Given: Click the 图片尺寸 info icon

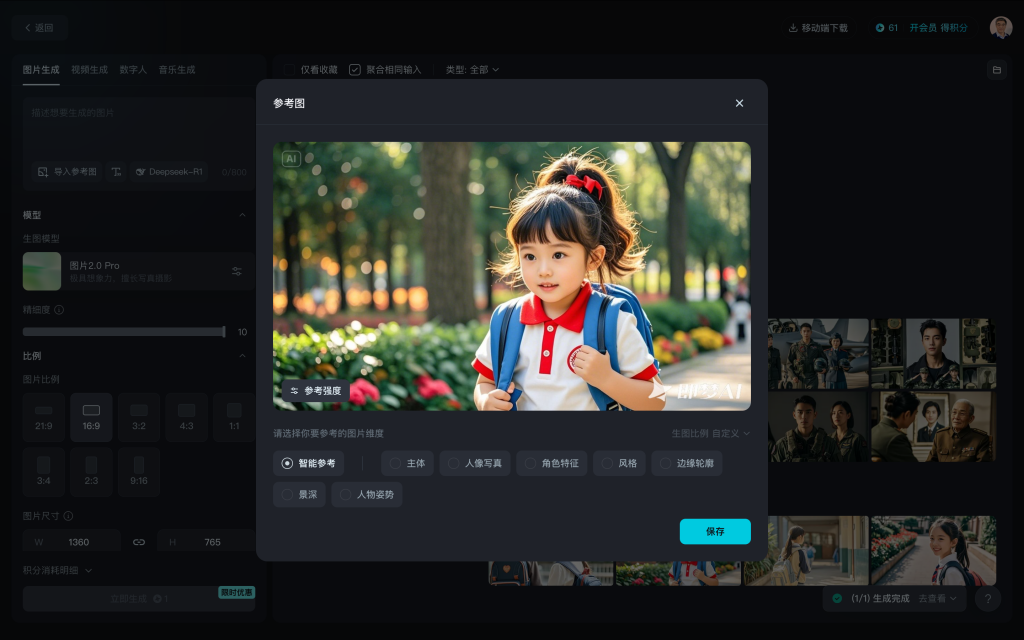Looking at the screenshot, I should tap(68, 516).
